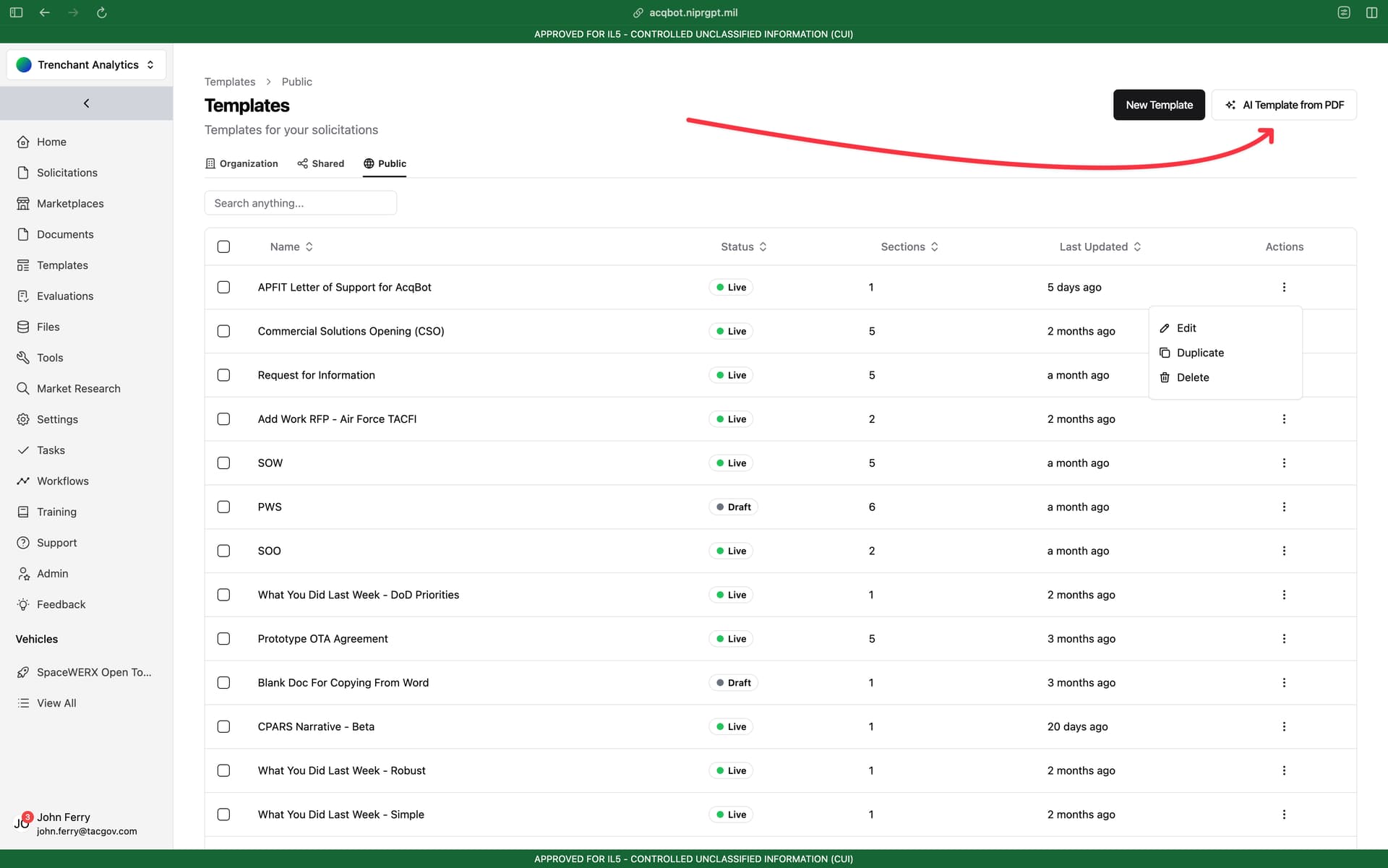Image resolution: width=1388 pixels, height=868 pixels.
Task: Open the split view icon in browser toolbar
Action: point(1371,12)
